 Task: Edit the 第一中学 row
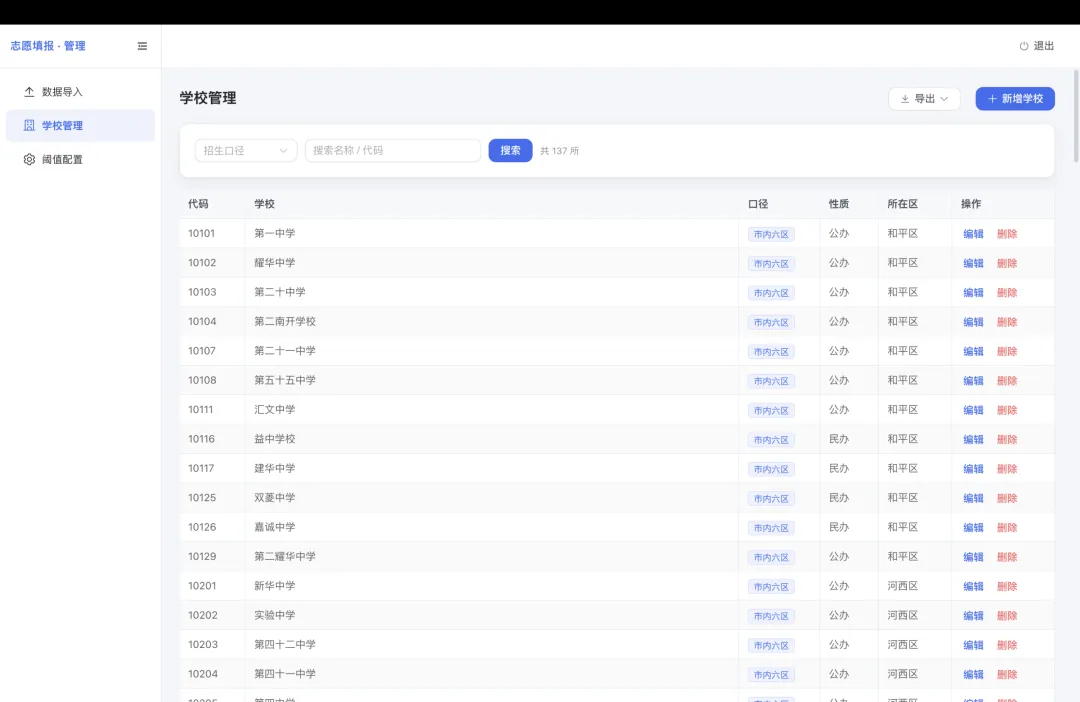[973, 234]
